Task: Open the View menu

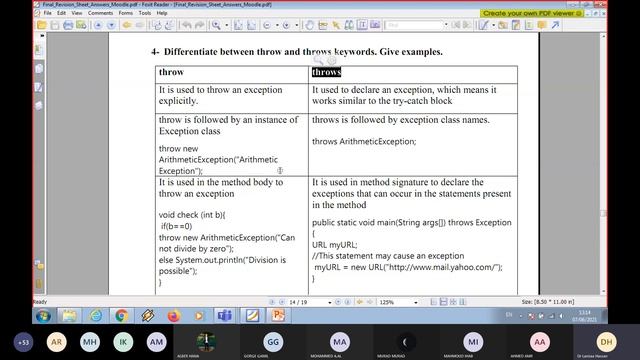Action: 77,13
